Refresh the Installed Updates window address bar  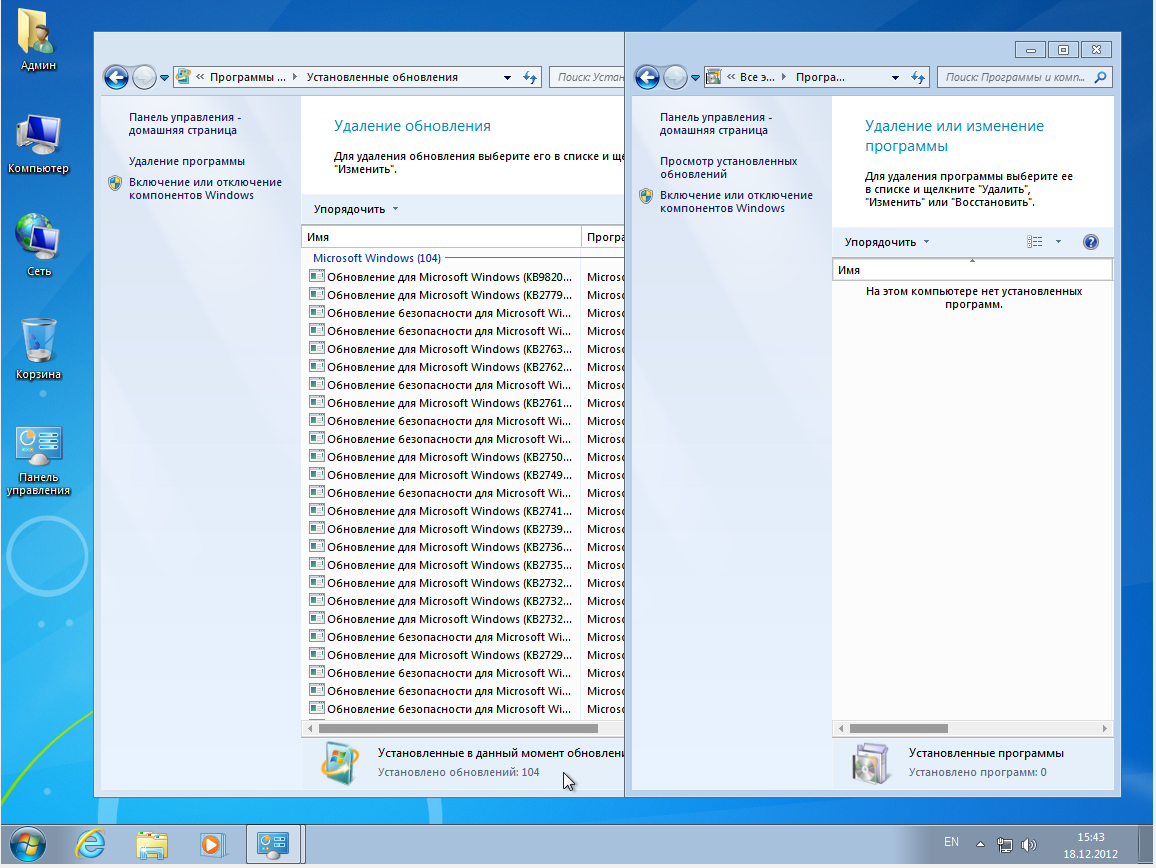pos(530,77)
